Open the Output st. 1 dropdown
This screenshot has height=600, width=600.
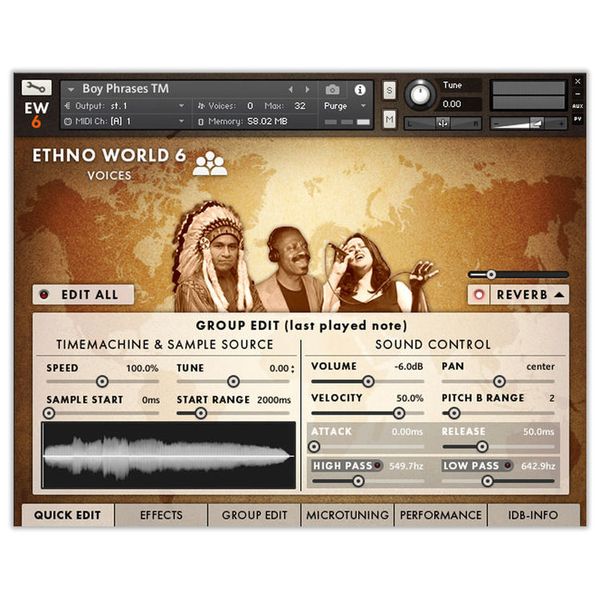point(181,106)
